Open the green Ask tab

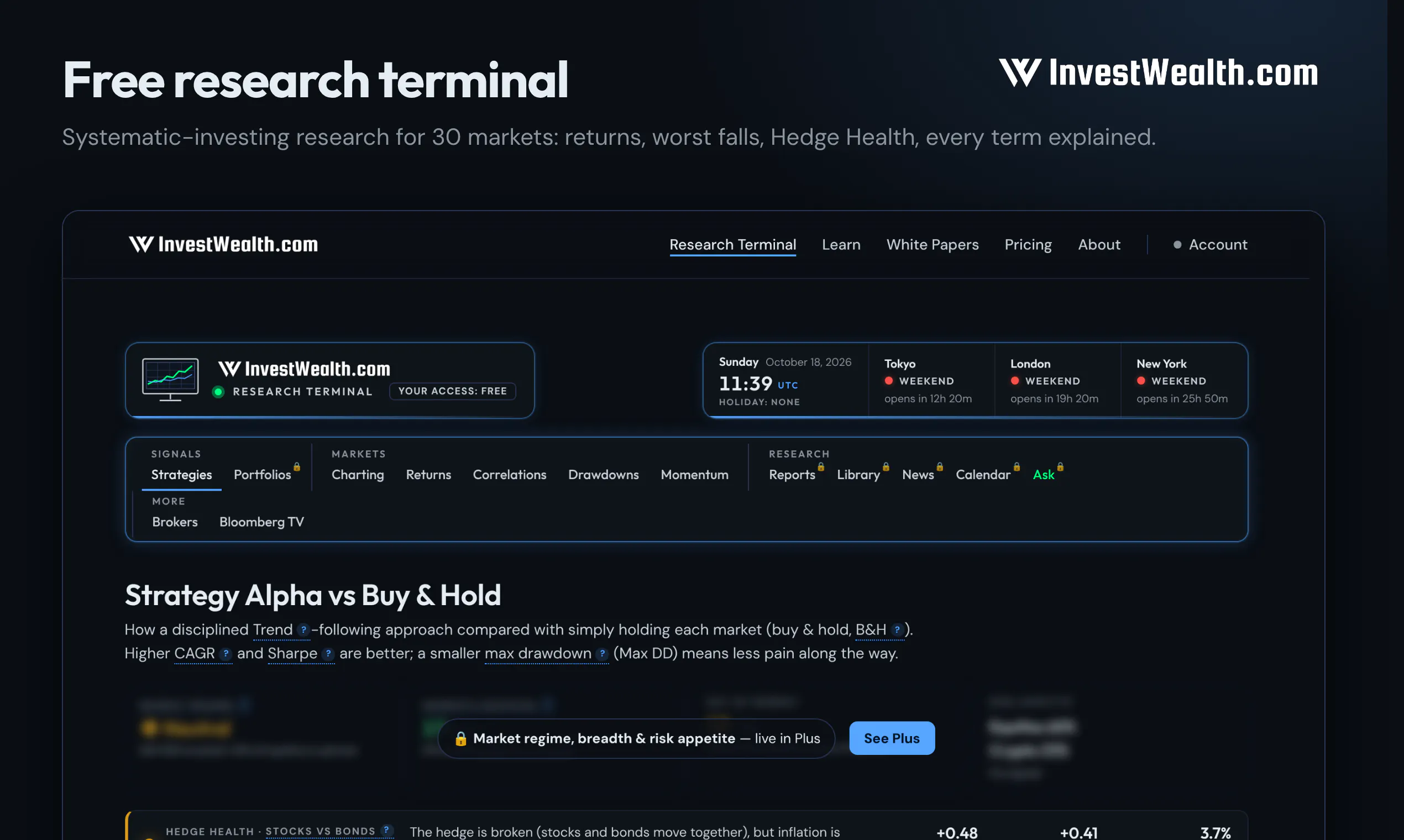(x=1044, y=475)
